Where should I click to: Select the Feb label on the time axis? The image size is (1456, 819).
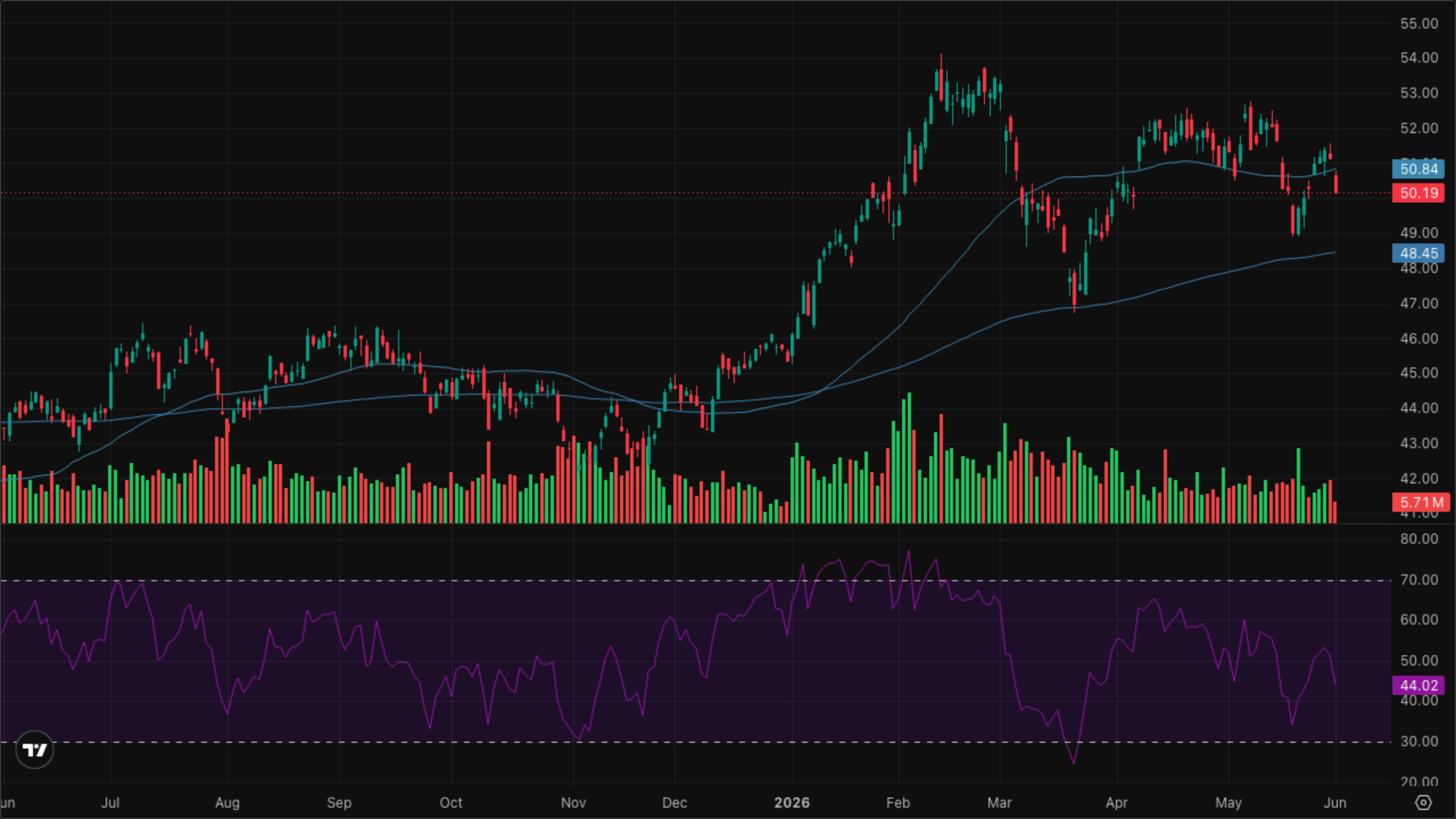point(898,803)
